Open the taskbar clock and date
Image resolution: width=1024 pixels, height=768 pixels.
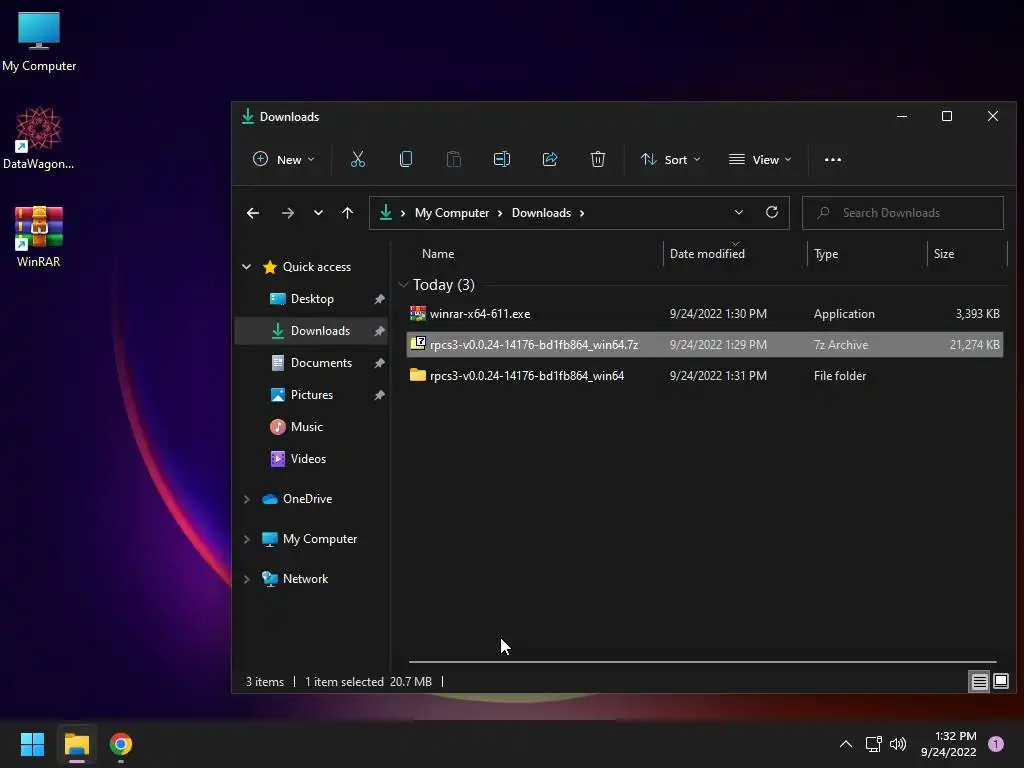(x=948, y=744)
